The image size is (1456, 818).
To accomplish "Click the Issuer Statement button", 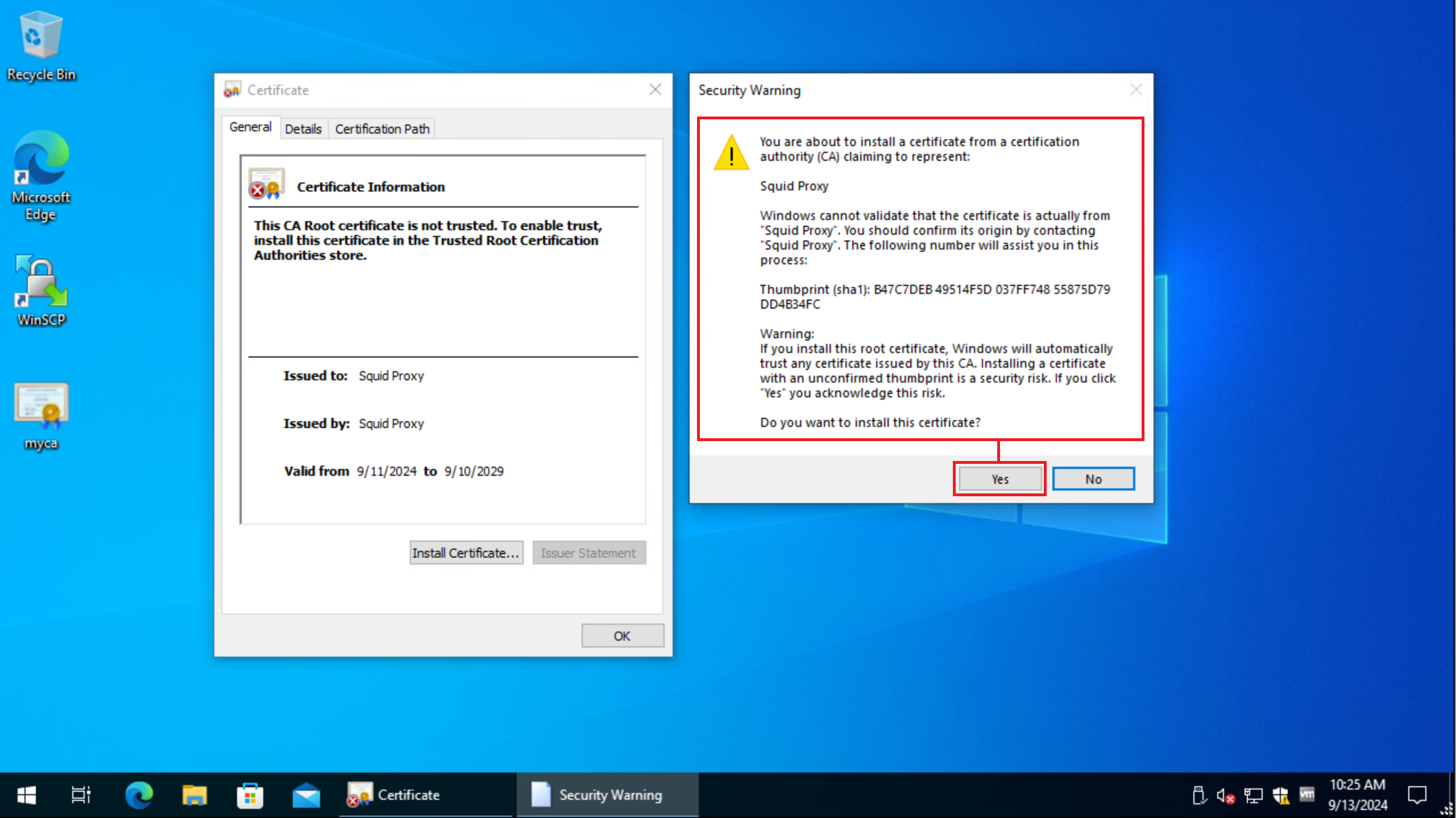I will [x=588, y=553].
